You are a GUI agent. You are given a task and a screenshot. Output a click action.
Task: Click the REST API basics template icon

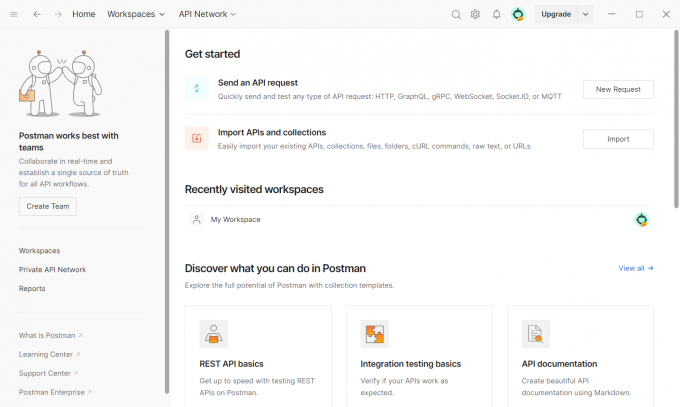213,334
